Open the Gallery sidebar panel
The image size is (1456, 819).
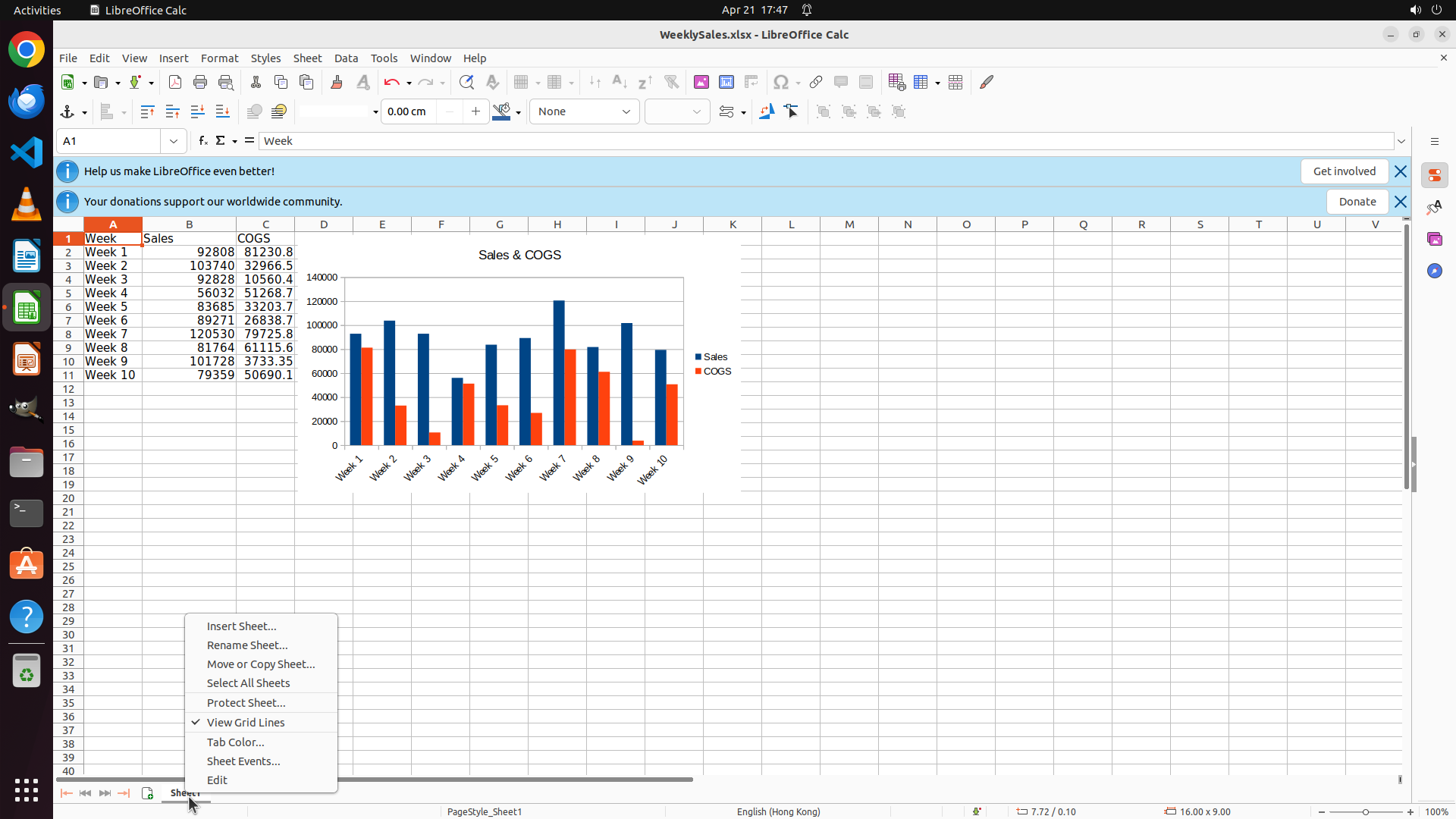click(x=1435, y=239)
